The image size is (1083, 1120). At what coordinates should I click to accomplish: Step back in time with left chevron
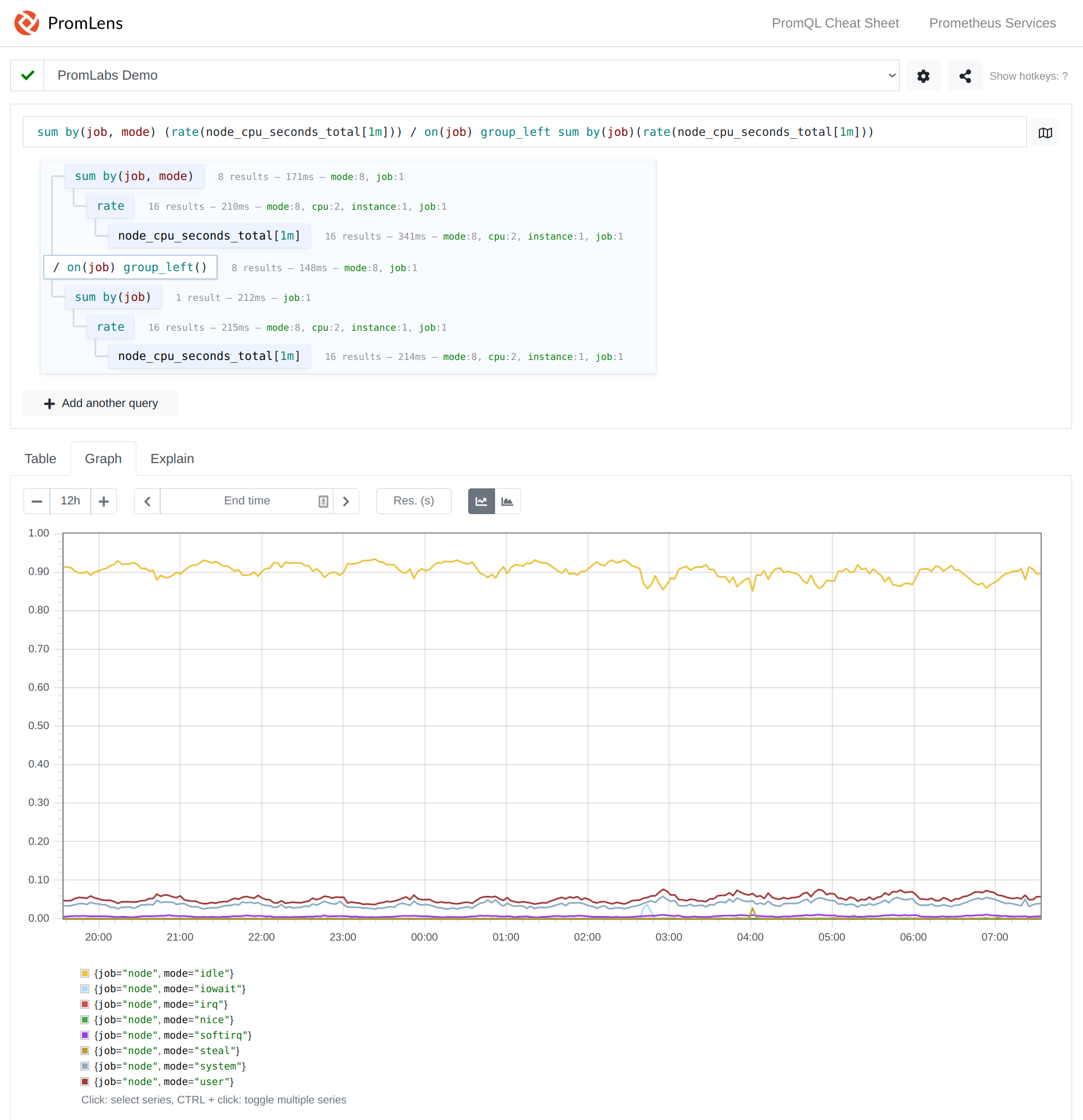[x=147, y=500]
